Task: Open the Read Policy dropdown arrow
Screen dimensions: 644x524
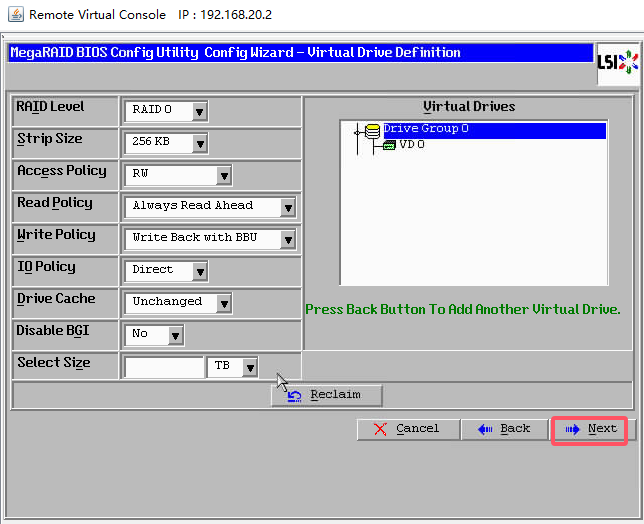Action: pos(288,208)
